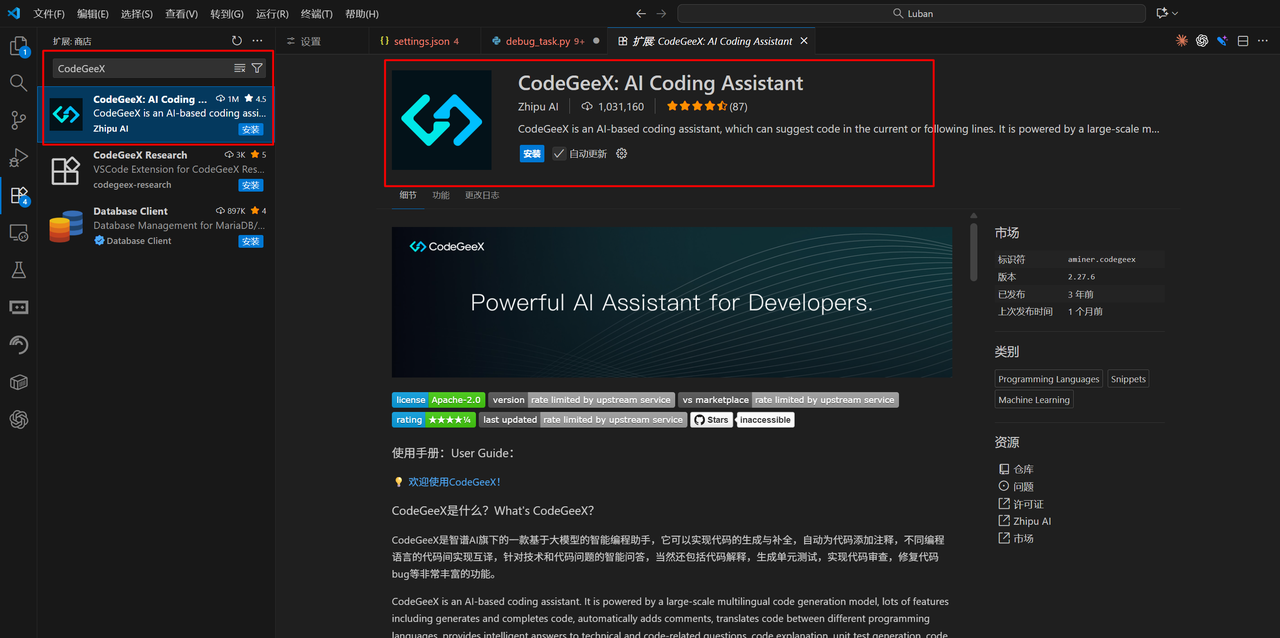This screenshot has height=638, width=1280.
Task: Open the editor actions ellipsis menu
Action: click(1262, 40)
